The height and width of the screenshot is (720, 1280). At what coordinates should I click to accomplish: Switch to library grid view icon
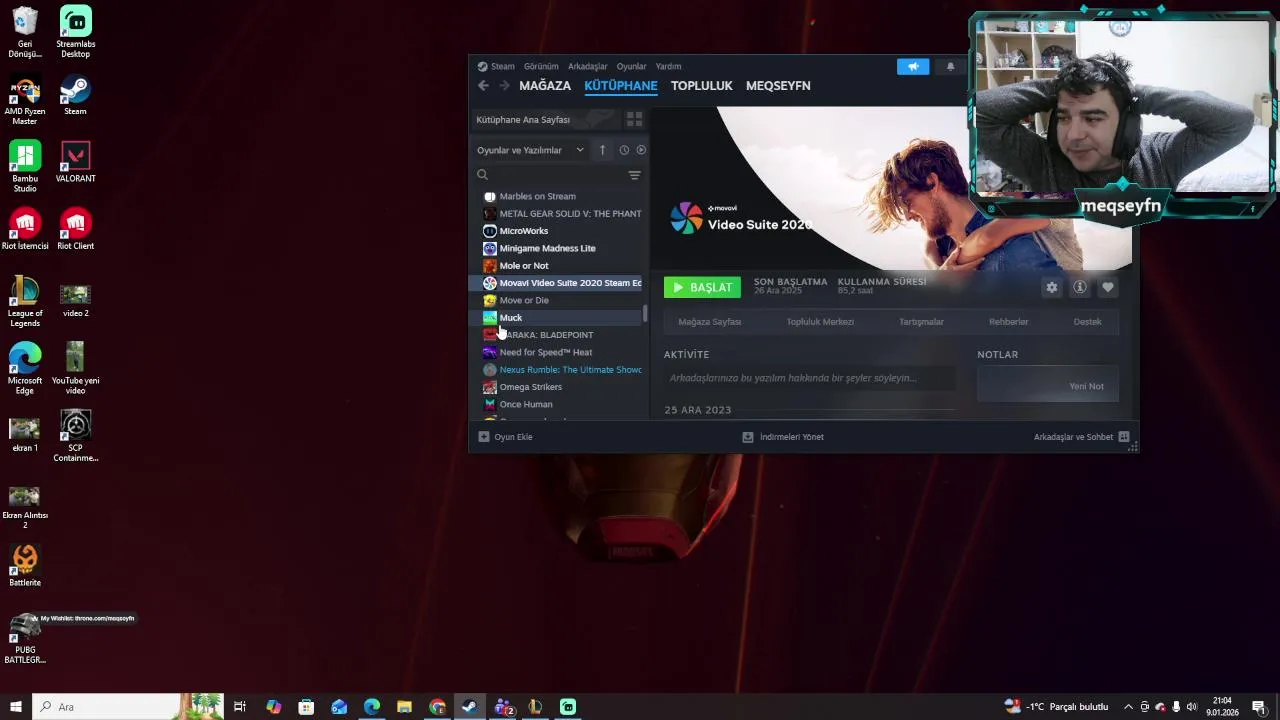pyautogui.click(x=634, y=119)
